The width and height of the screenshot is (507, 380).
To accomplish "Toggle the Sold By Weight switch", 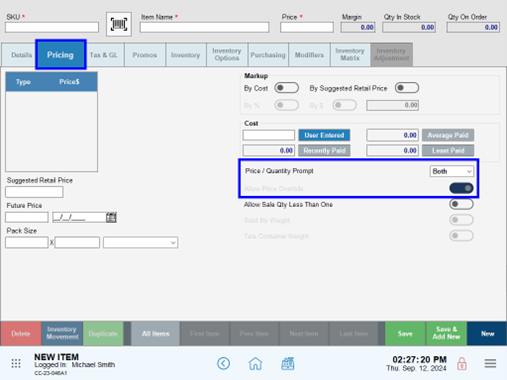I will pyautogui.click(x=461, y=220).
